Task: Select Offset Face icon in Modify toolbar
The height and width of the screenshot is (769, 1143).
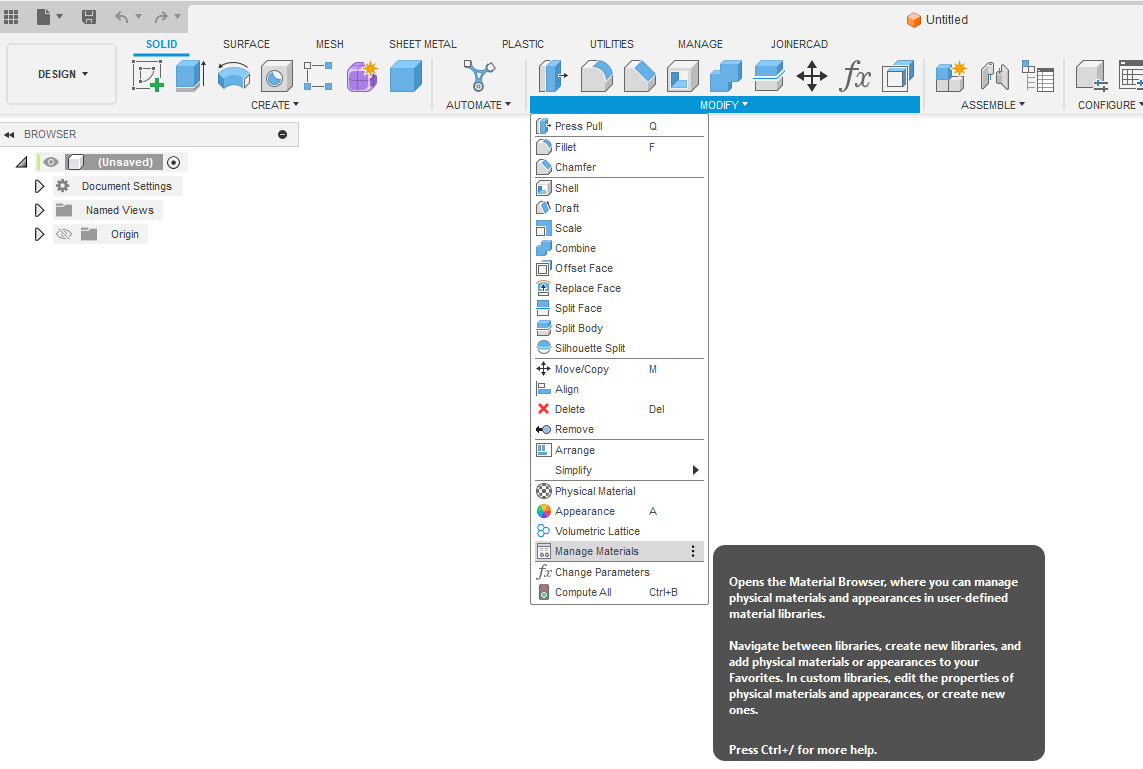Action: (x=898, y=76)
